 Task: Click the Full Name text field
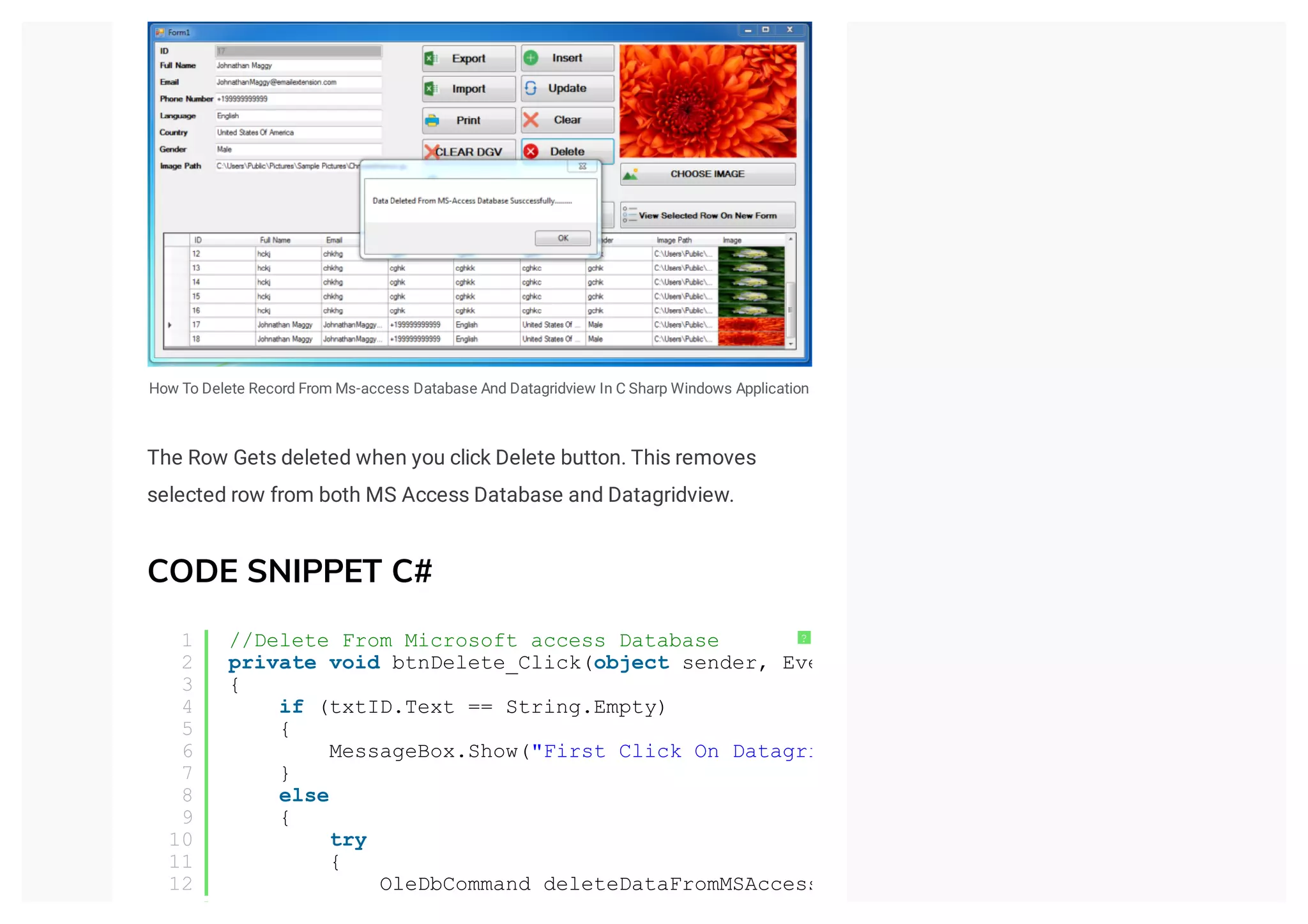pyautogui.click(x=298, y=66)
